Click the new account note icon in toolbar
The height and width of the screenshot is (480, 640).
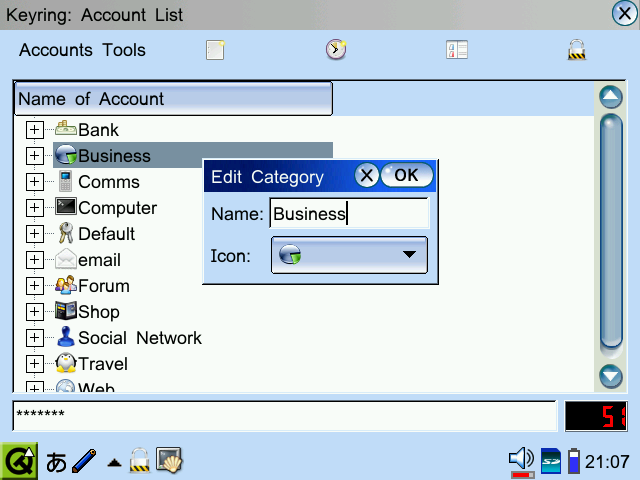(x=215, y=50)
